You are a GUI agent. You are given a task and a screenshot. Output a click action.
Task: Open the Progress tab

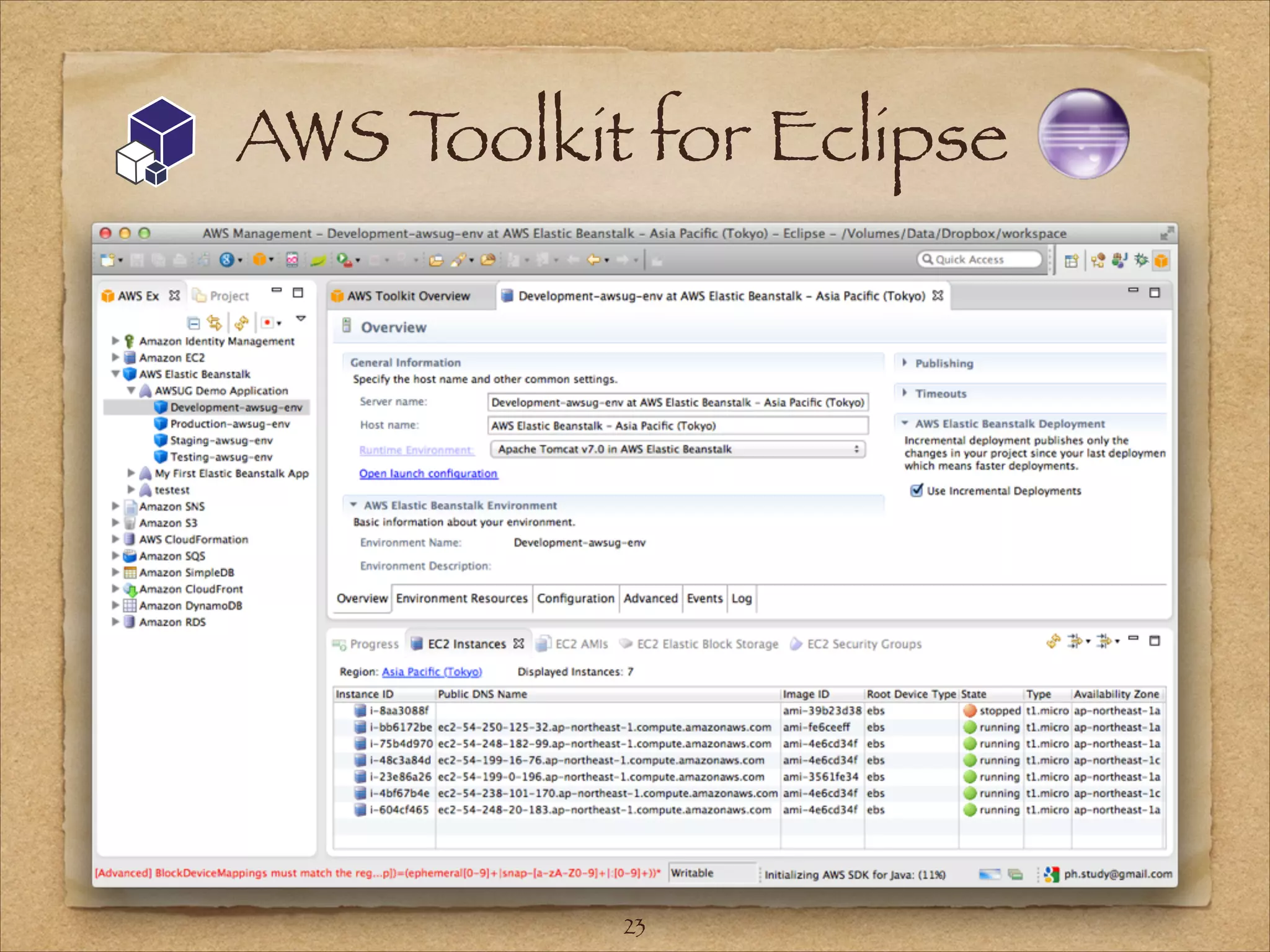pyautogui.click(x=365, y=644)
